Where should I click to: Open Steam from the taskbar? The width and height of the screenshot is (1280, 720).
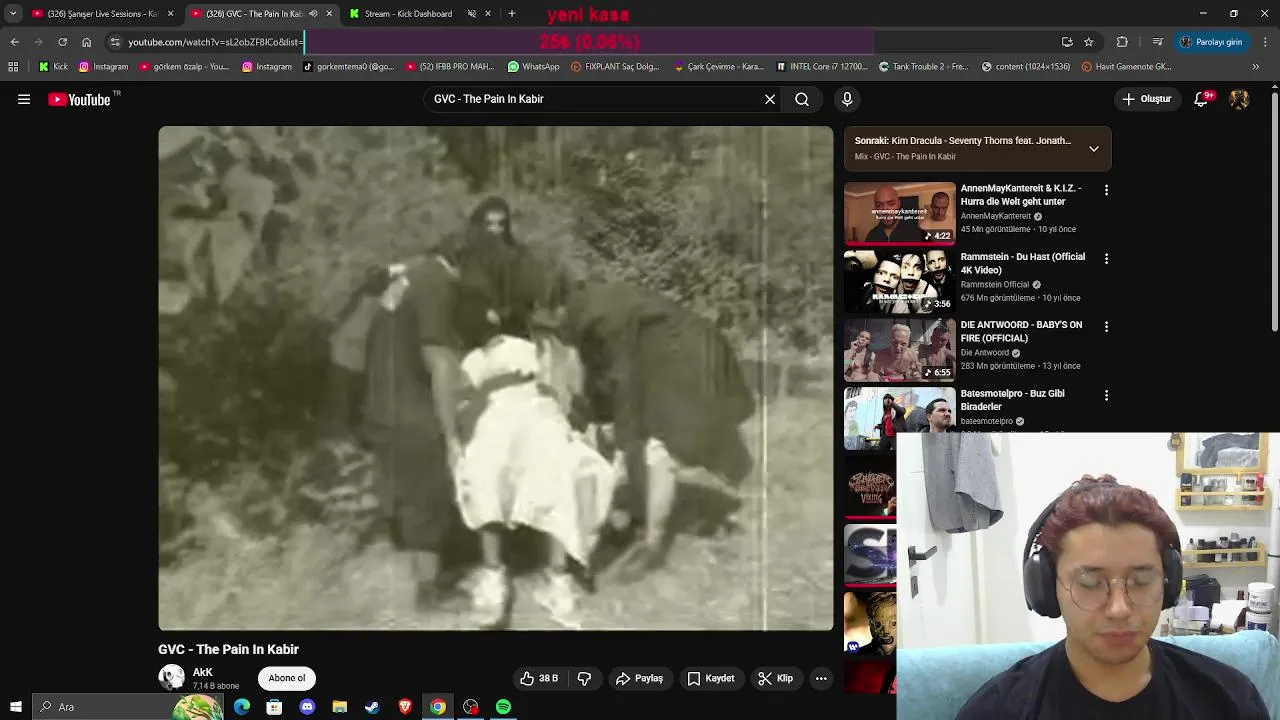pos(372,707)
